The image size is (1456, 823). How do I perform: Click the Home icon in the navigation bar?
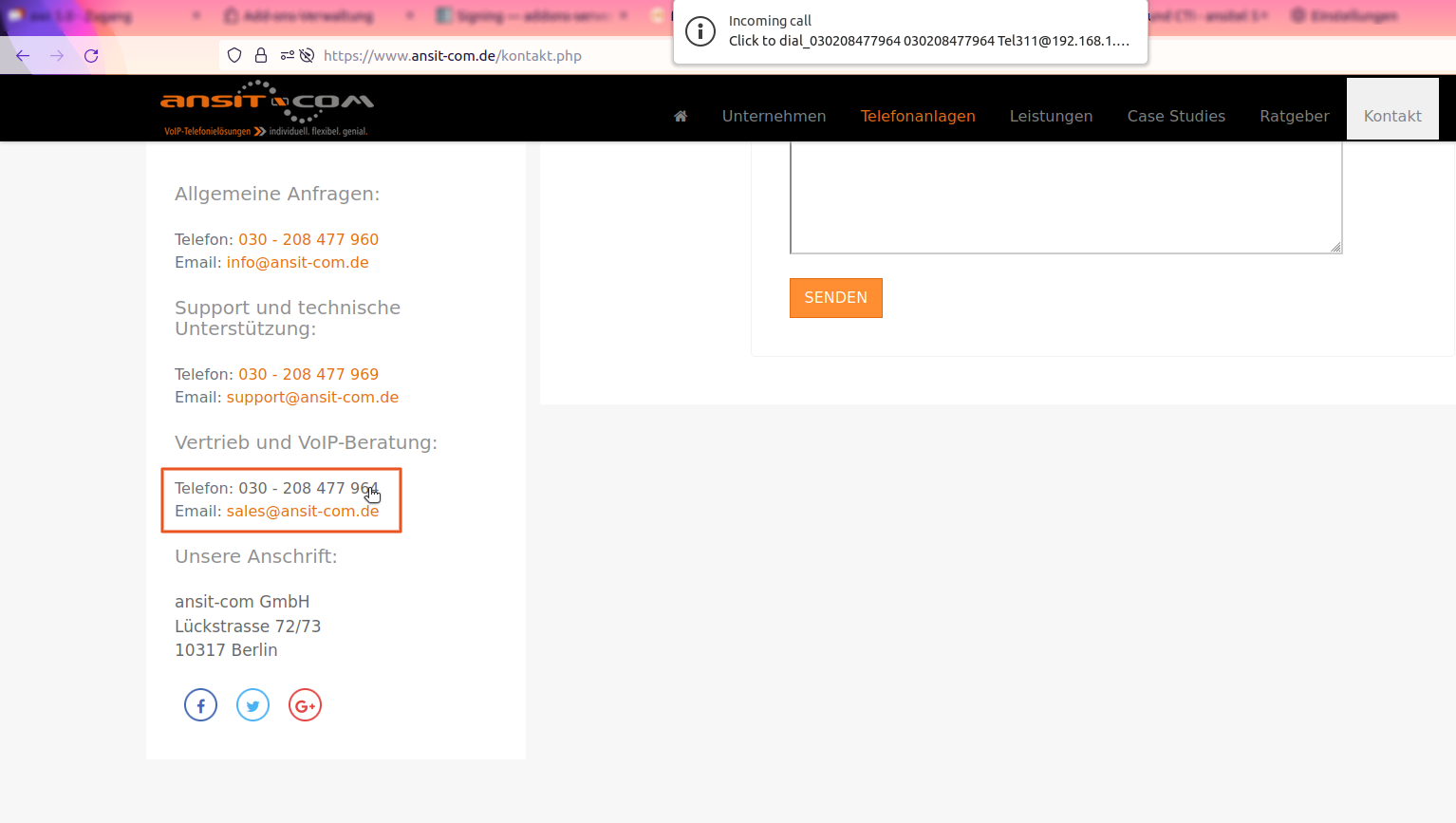pyautogui.click(x=680, y=115)
